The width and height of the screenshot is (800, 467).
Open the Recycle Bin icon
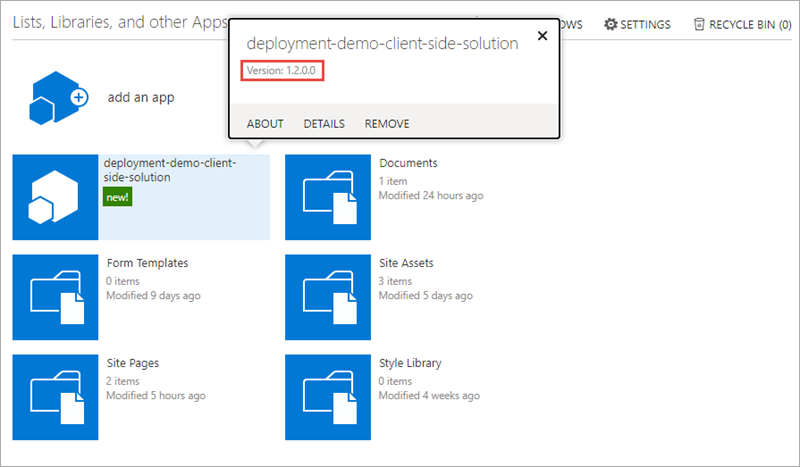click(699, 24)
